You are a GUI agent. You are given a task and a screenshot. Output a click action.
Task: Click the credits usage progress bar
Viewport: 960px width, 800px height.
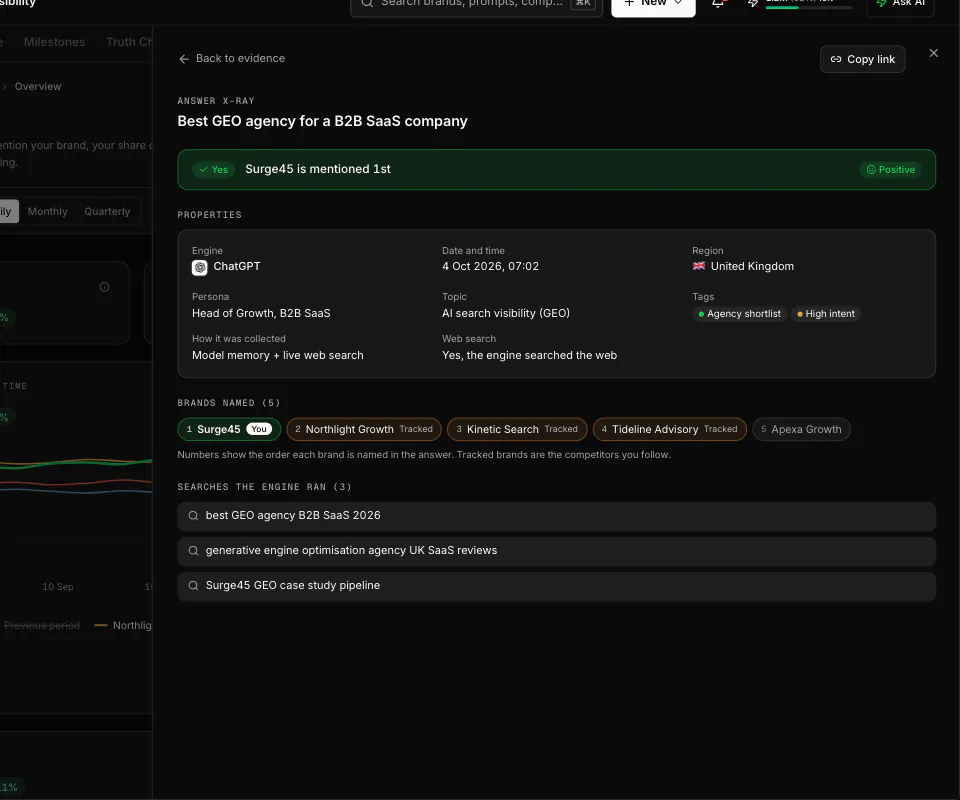pos(809,7)
